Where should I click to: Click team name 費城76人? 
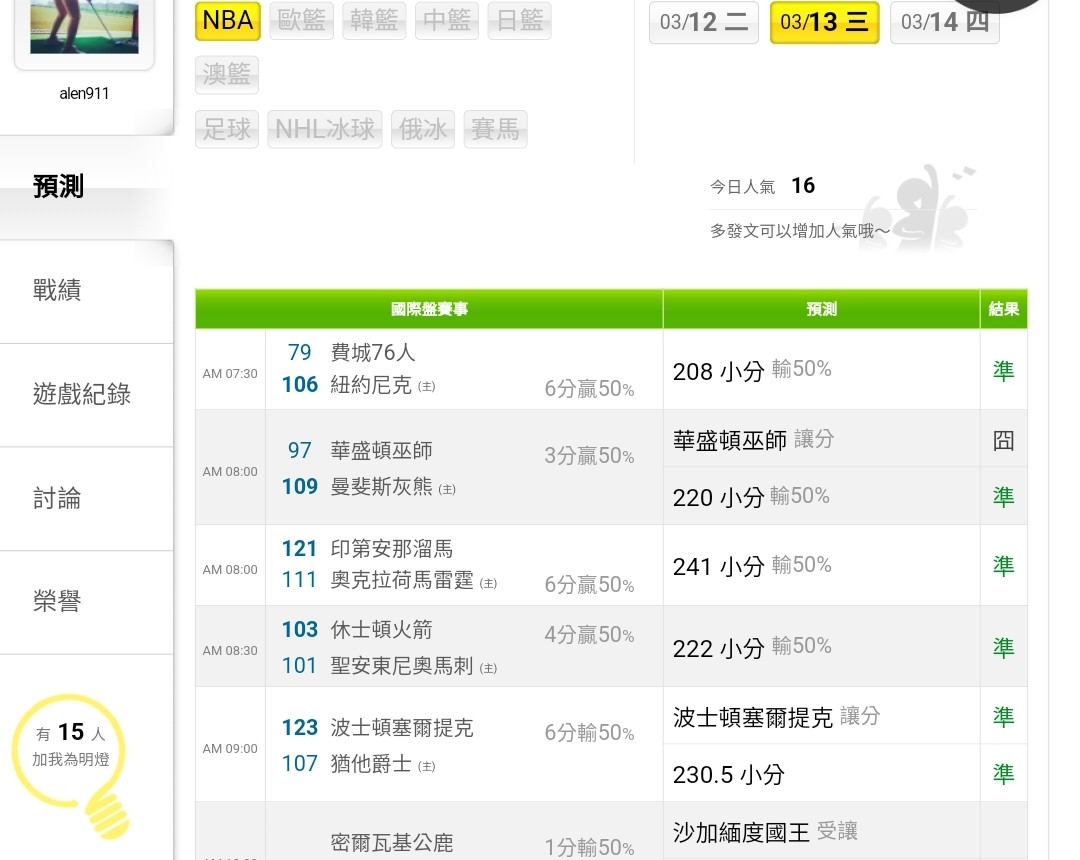(373, 353)
